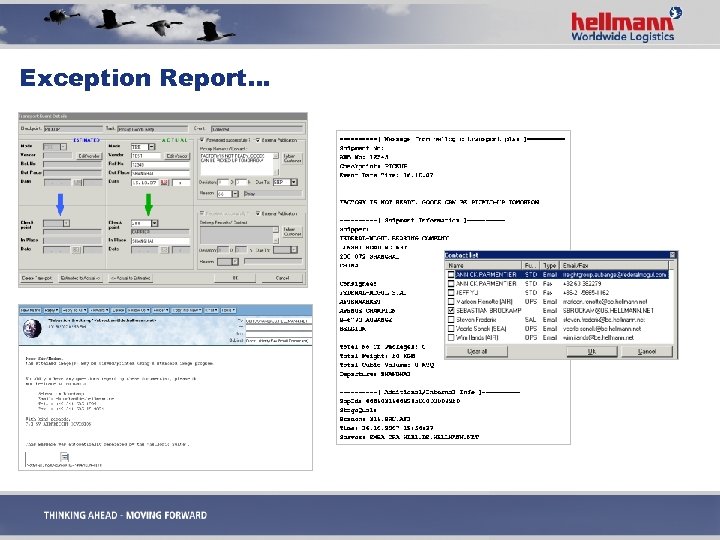Open the lower Due To dropdown
Image resolution: width=720 pixels, height=540 pixels.
293,250
